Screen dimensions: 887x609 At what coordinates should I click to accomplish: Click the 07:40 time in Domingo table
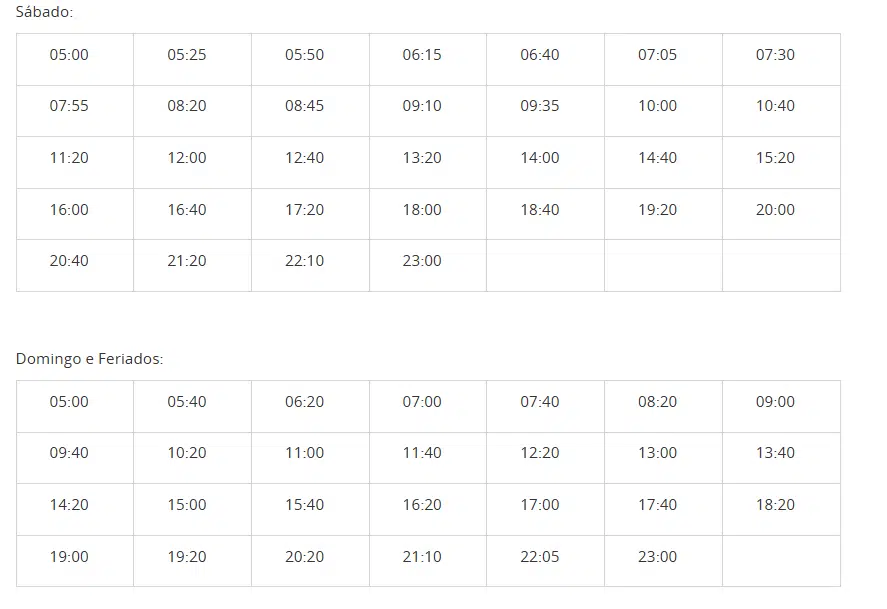pyautogui.click(x=540, y=402)
